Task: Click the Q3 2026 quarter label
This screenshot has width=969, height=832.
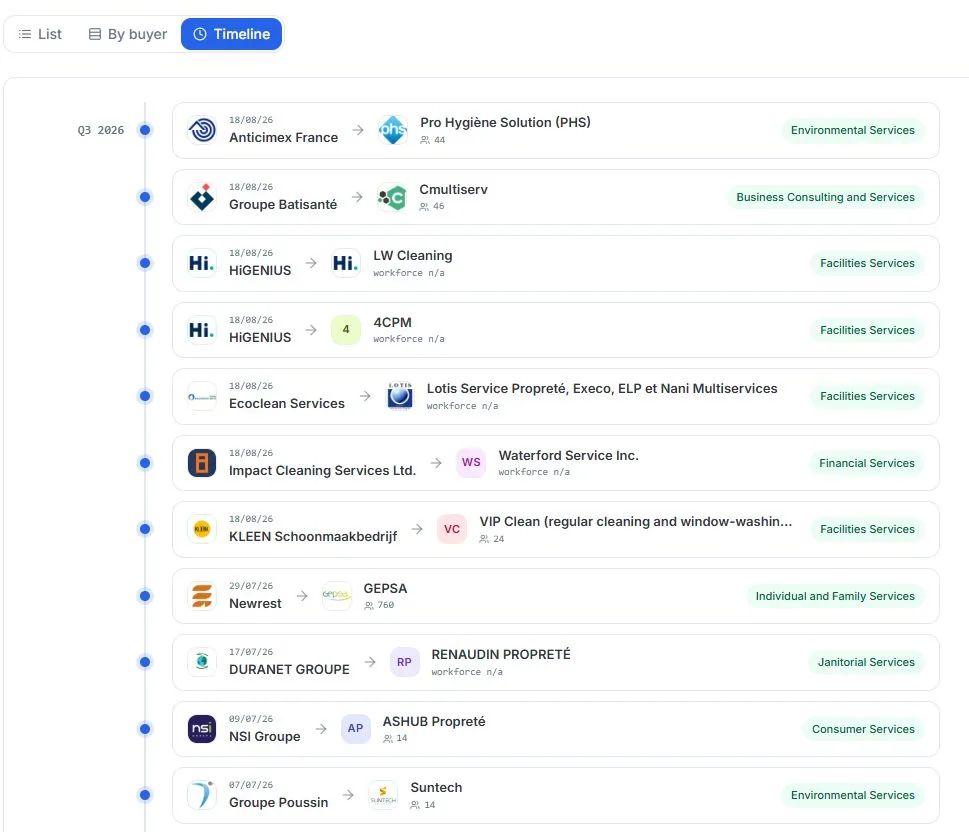Action: (100, 130)
